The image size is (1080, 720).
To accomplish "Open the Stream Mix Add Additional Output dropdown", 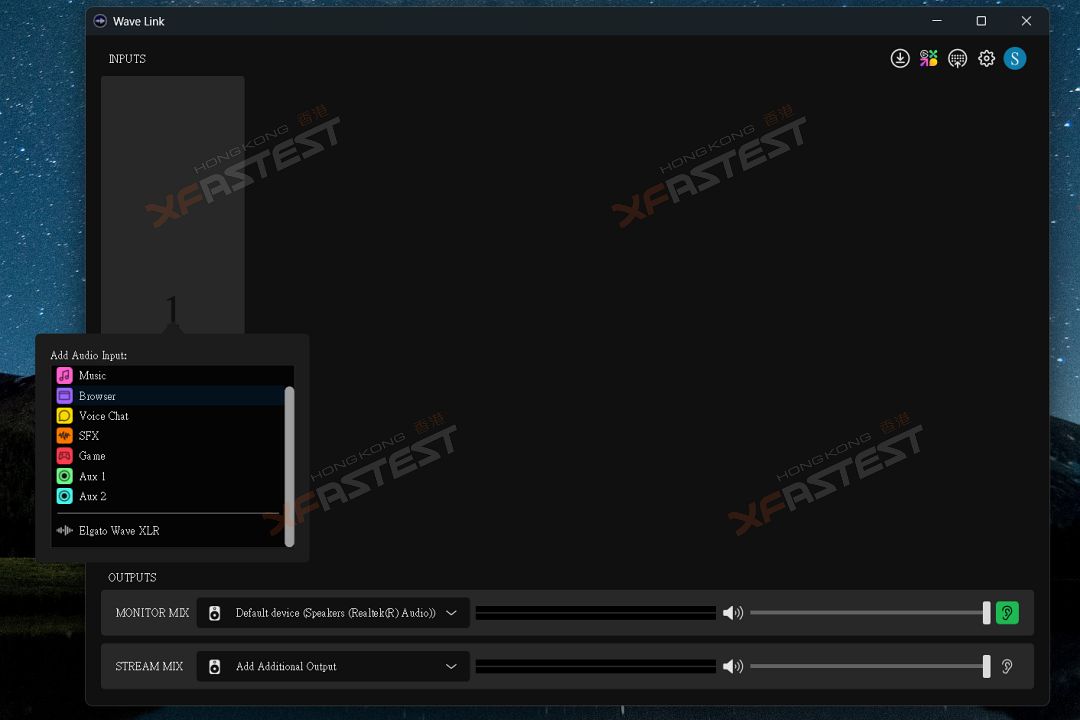I will coord(333,666).
